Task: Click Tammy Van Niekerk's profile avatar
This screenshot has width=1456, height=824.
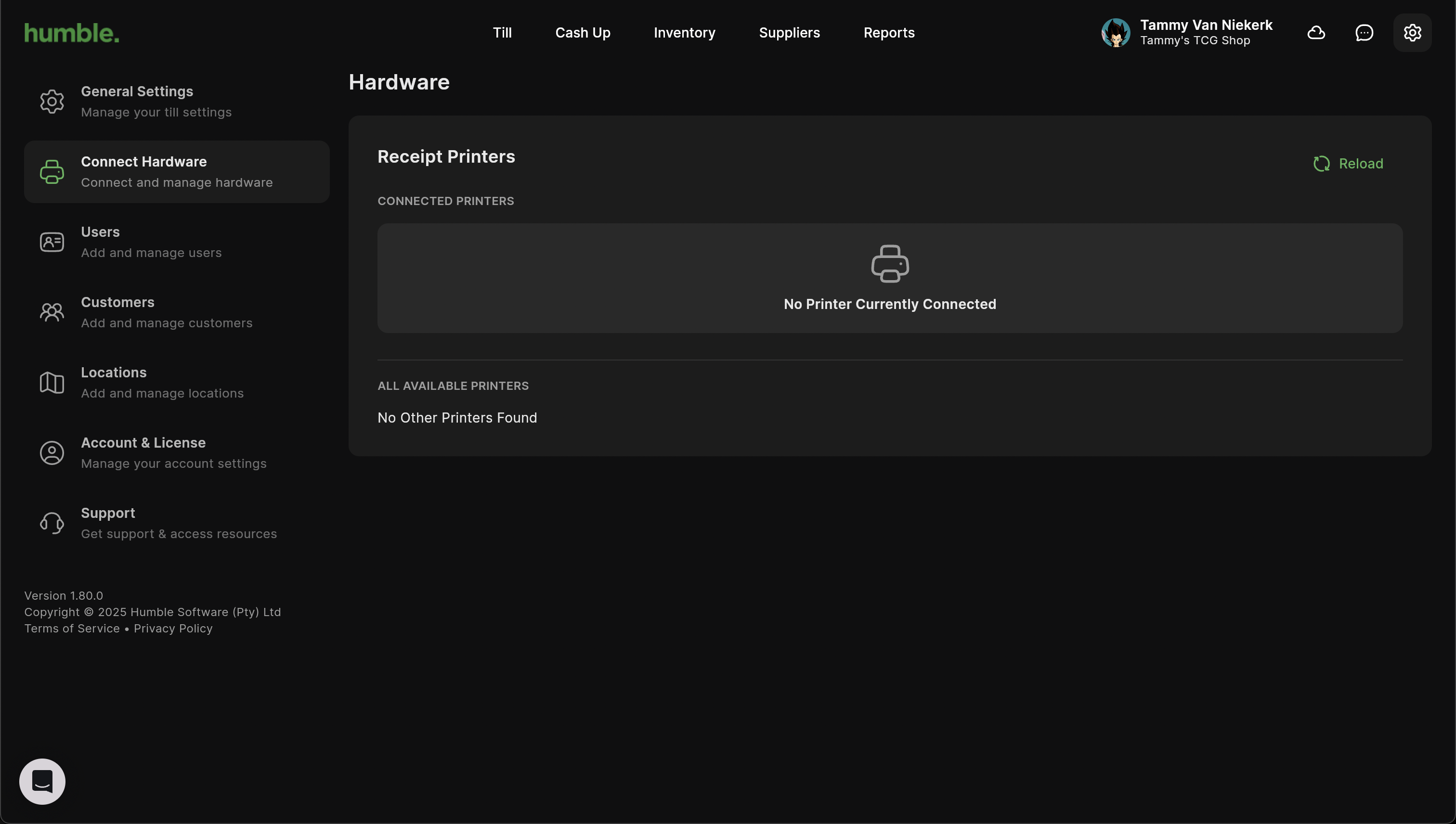Action: click(1116, 33)
